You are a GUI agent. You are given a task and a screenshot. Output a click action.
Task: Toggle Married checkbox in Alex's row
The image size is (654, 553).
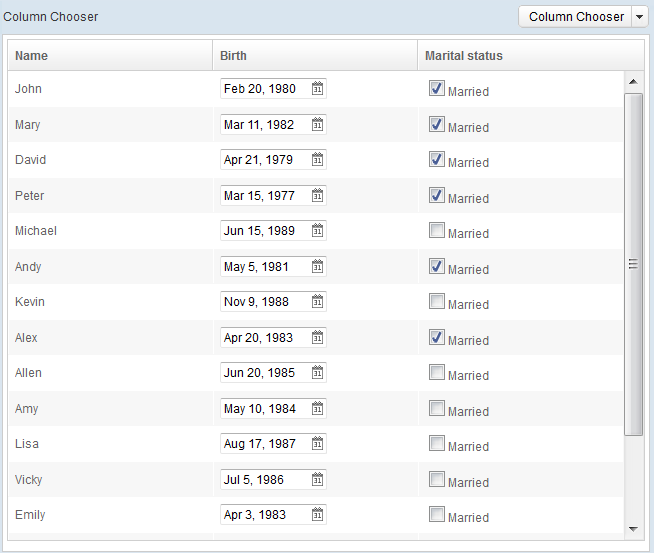point(437,337)
